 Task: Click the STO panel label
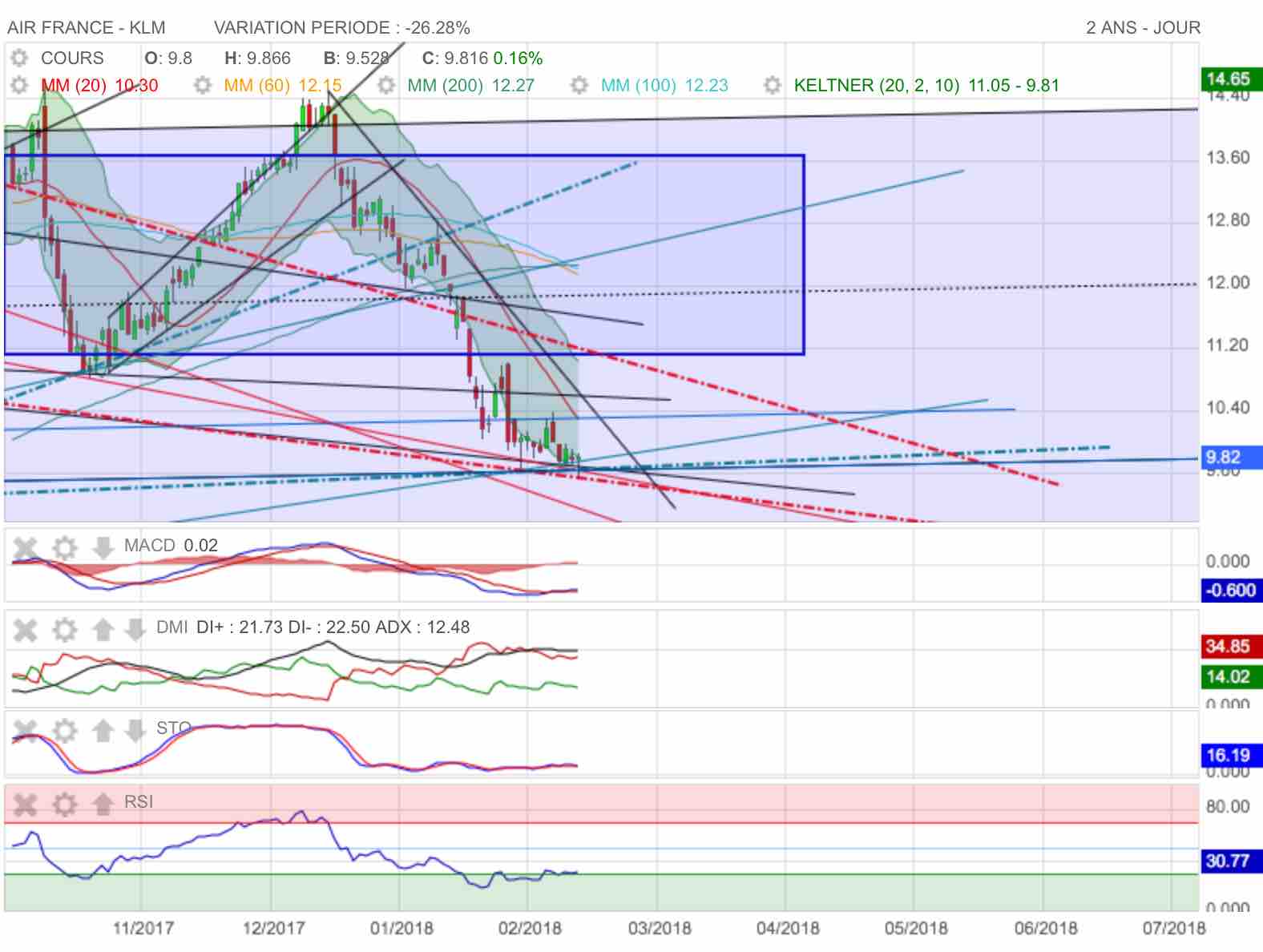pos(173,728)
